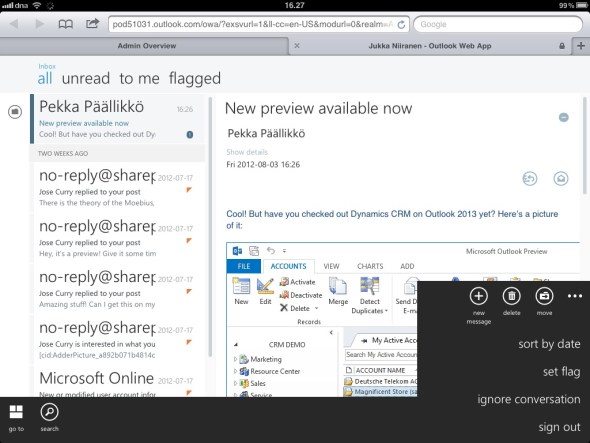
Task: Click the CHARTS ribbon tab in image
Action: (x=370, y=266)
